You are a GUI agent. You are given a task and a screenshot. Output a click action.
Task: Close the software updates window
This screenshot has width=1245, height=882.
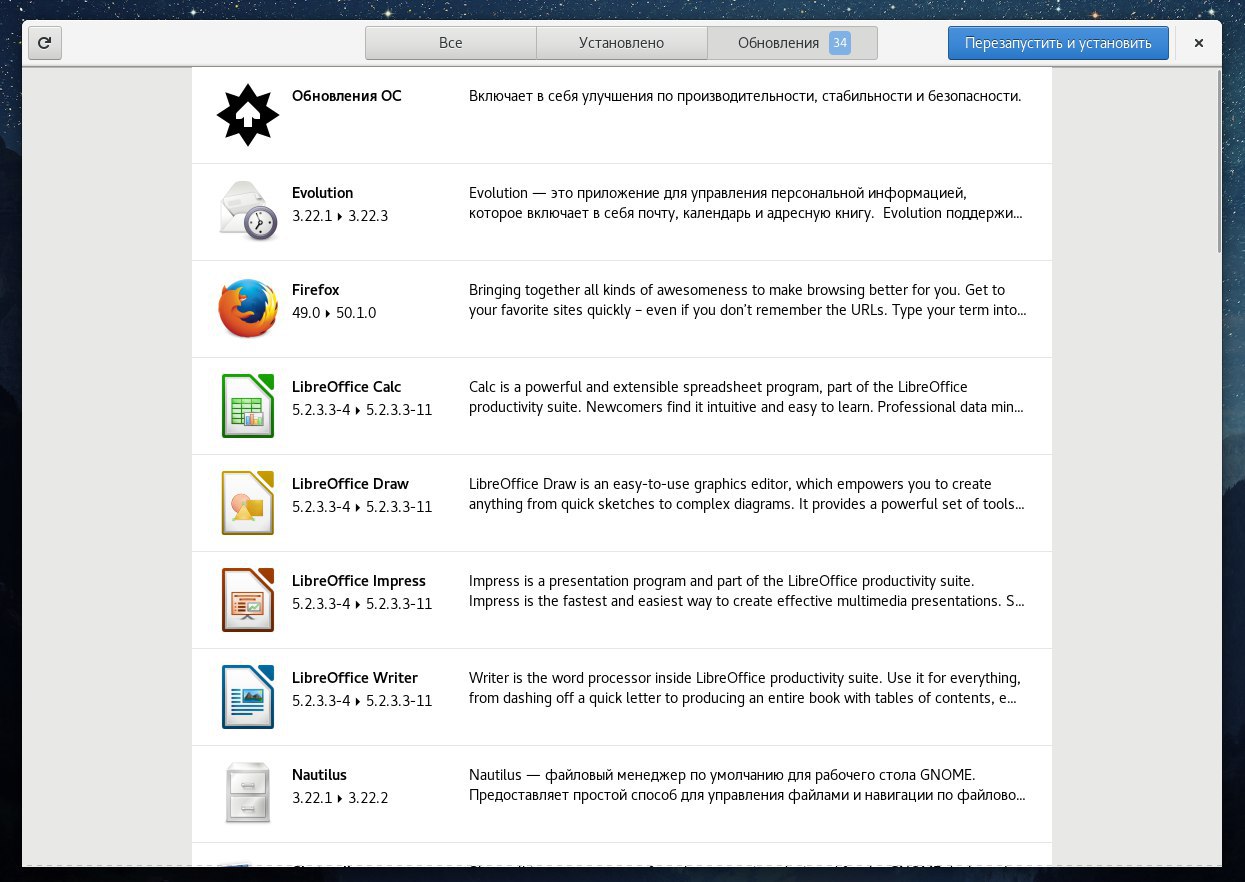[1199, 43]
